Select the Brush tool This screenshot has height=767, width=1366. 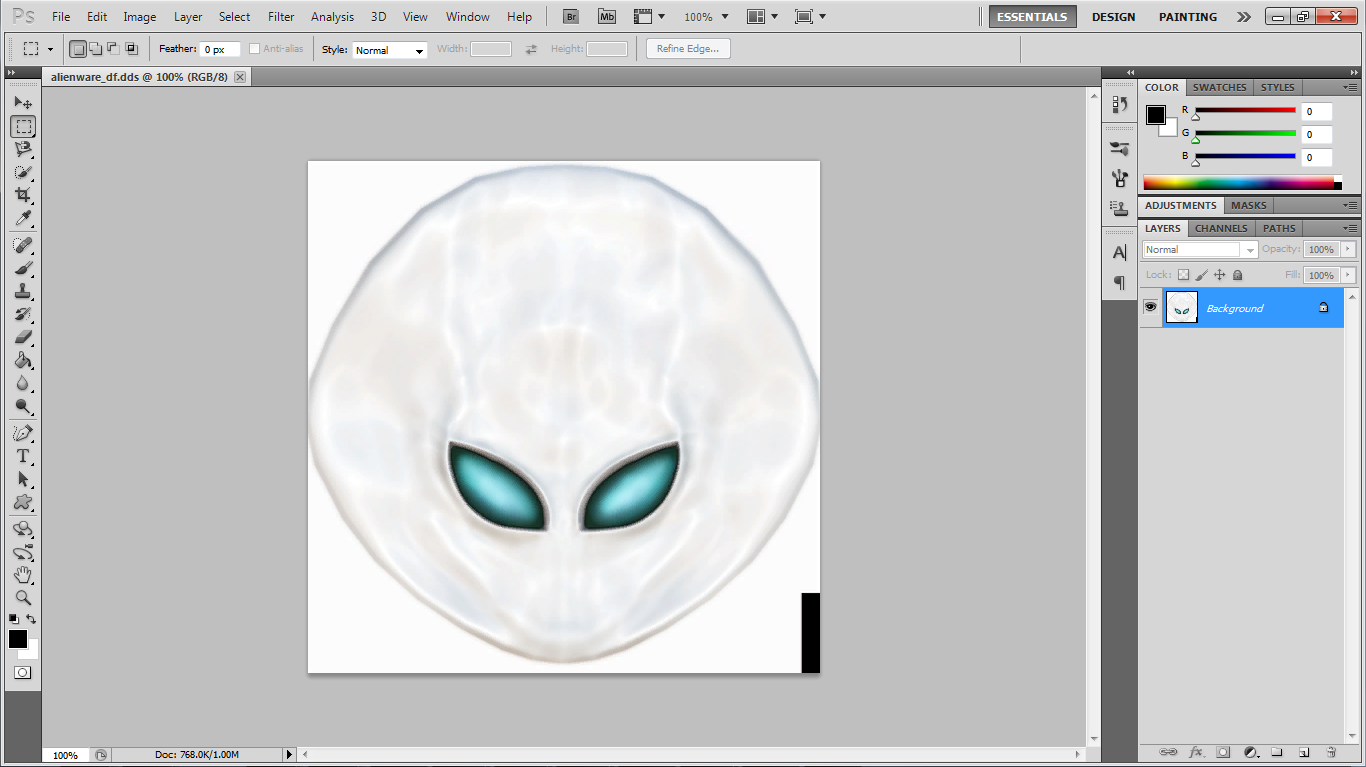tap(23, 268)
